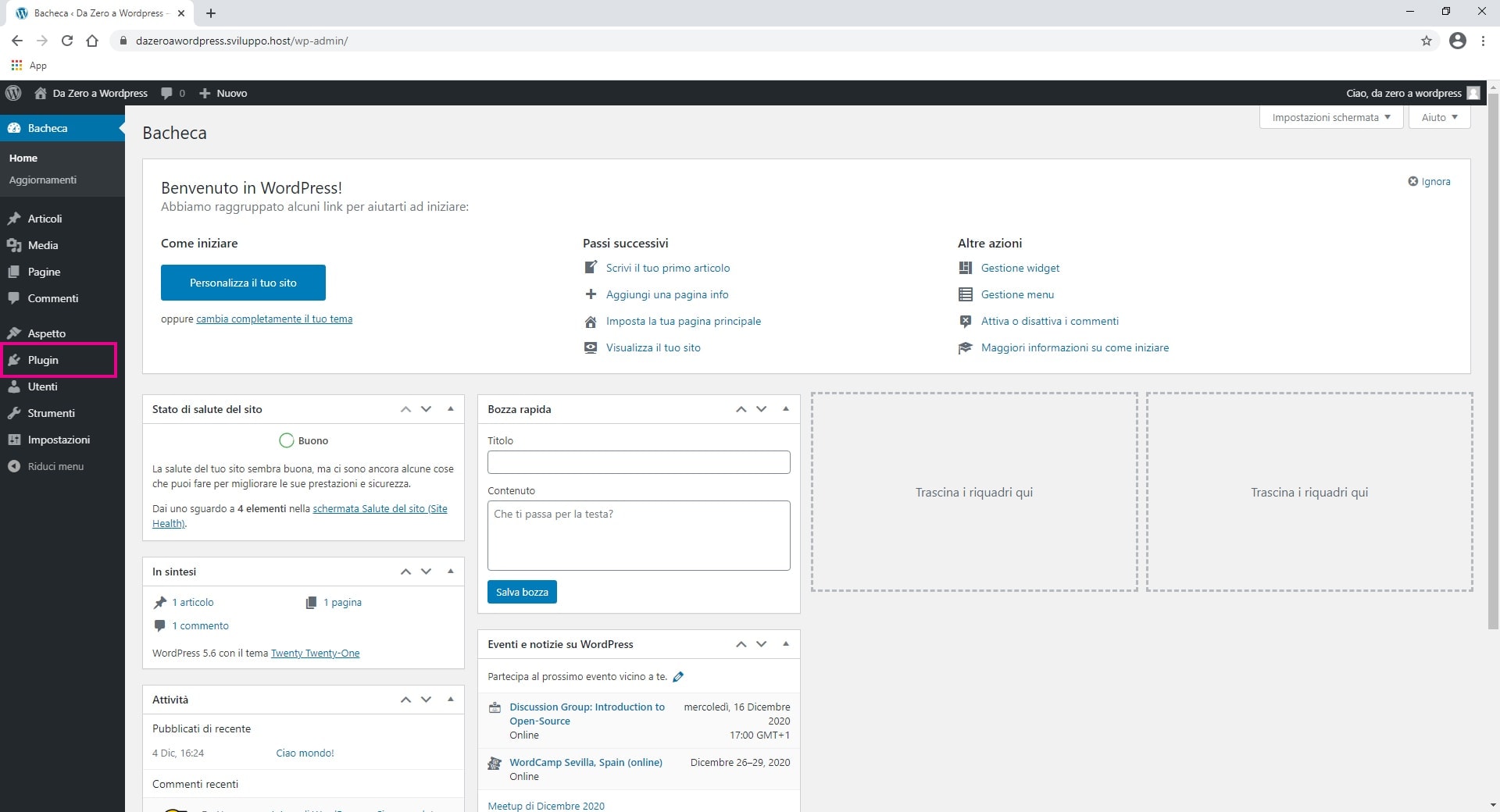This screenshot has height=812, width=1500.
Task: Open the Aiuto help dropdown
Action: click(x=1439, y=117)
